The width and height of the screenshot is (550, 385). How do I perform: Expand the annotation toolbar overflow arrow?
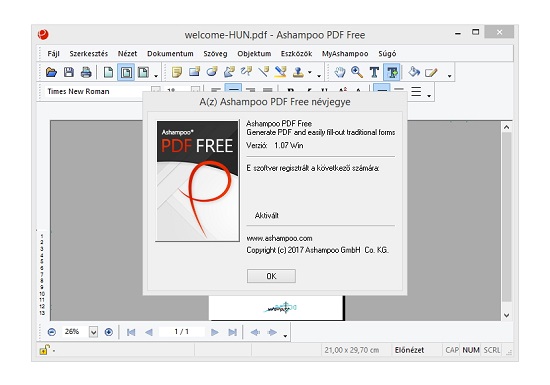point(319,75)
